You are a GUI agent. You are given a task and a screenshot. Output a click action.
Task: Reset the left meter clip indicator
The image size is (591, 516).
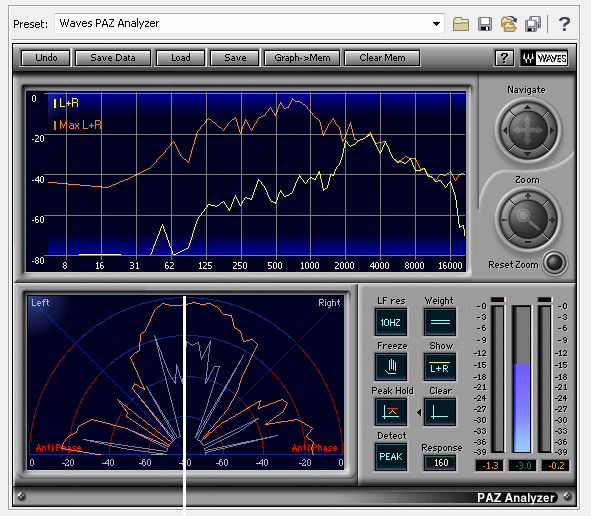click(498, 300)
